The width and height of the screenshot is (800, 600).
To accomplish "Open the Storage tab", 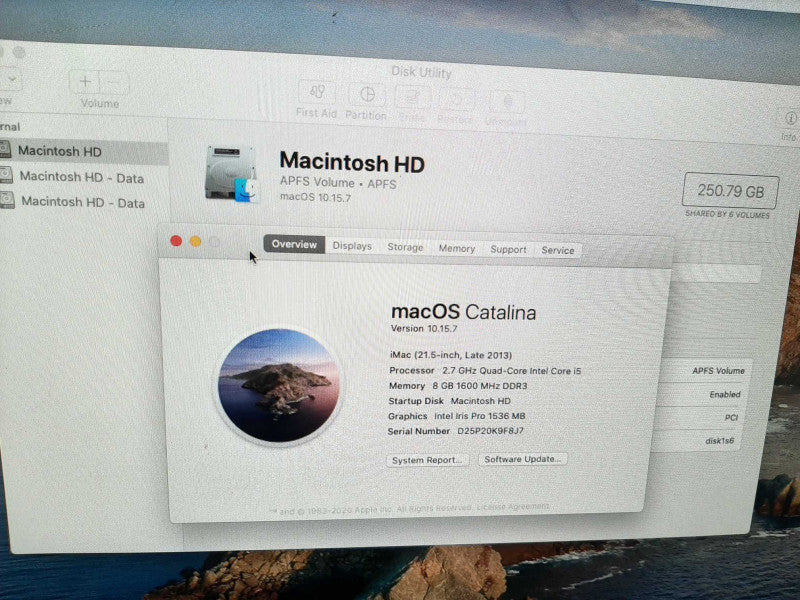I will click(405, 247).
